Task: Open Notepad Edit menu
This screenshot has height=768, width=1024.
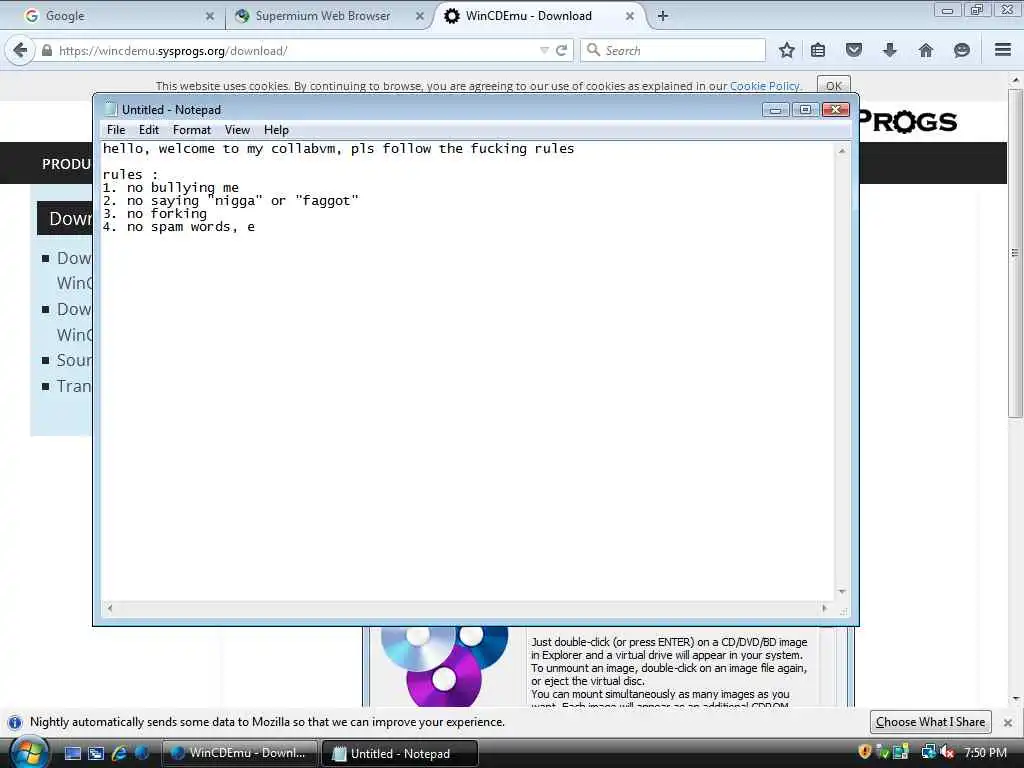Action: [x=149, y=130]
